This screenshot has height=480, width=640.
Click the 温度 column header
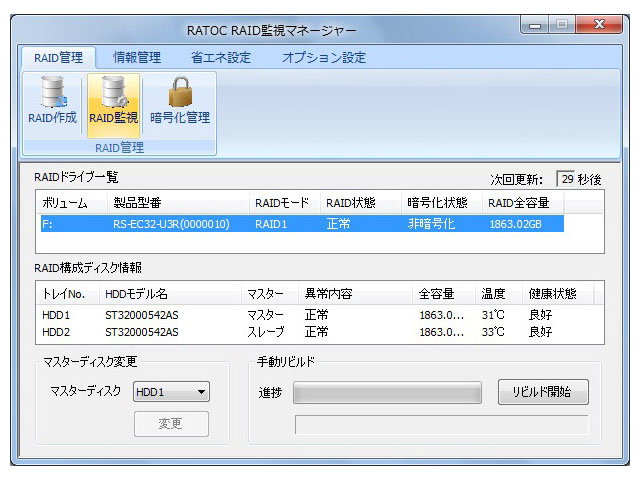[499, 294]
